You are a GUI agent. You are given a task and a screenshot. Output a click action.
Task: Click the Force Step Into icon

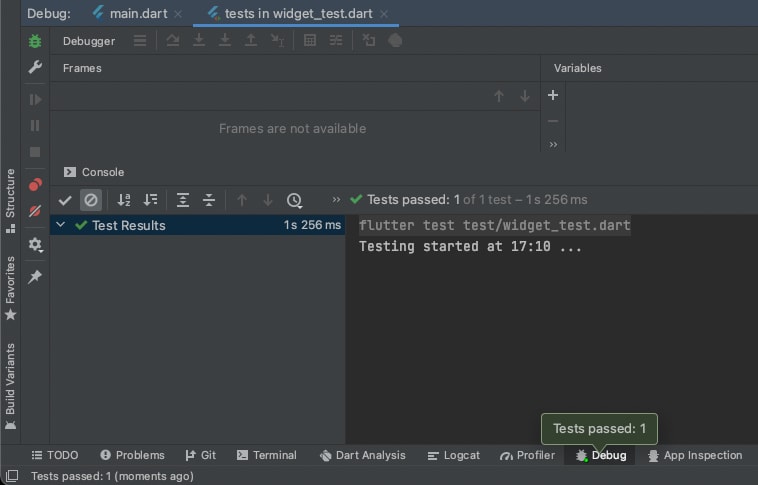[224, 41]
